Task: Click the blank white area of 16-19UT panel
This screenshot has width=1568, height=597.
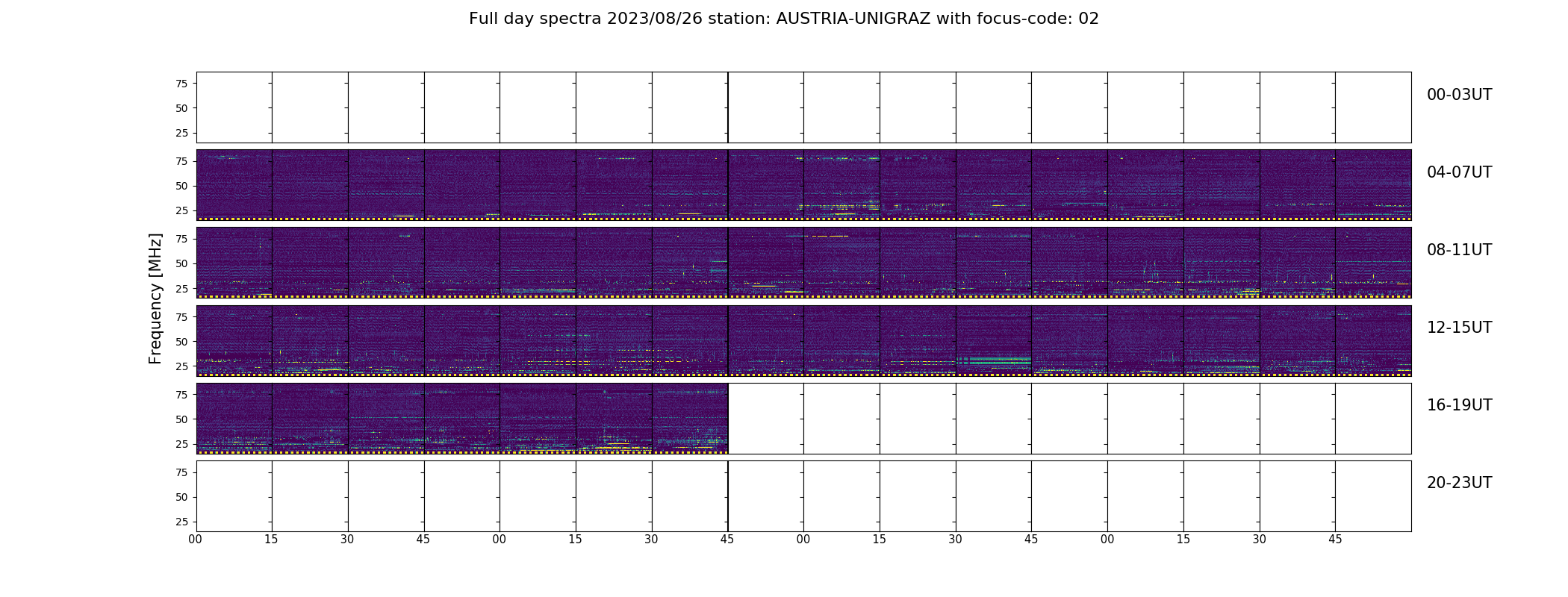Action: tap(1069, 418)
